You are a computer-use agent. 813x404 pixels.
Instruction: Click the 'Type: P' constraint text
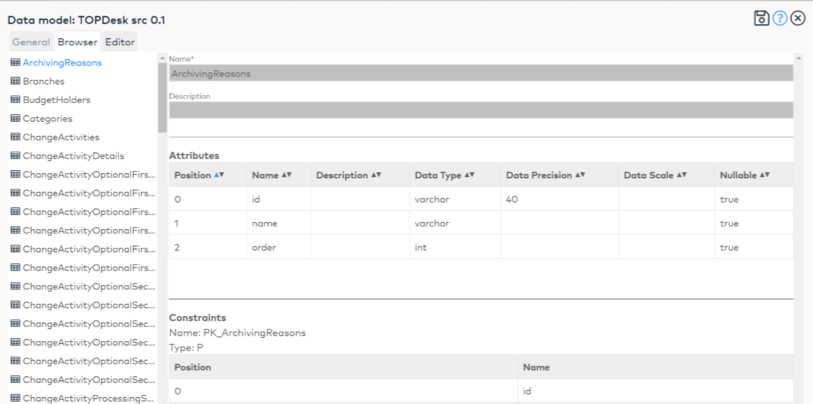tap(186, 348)
